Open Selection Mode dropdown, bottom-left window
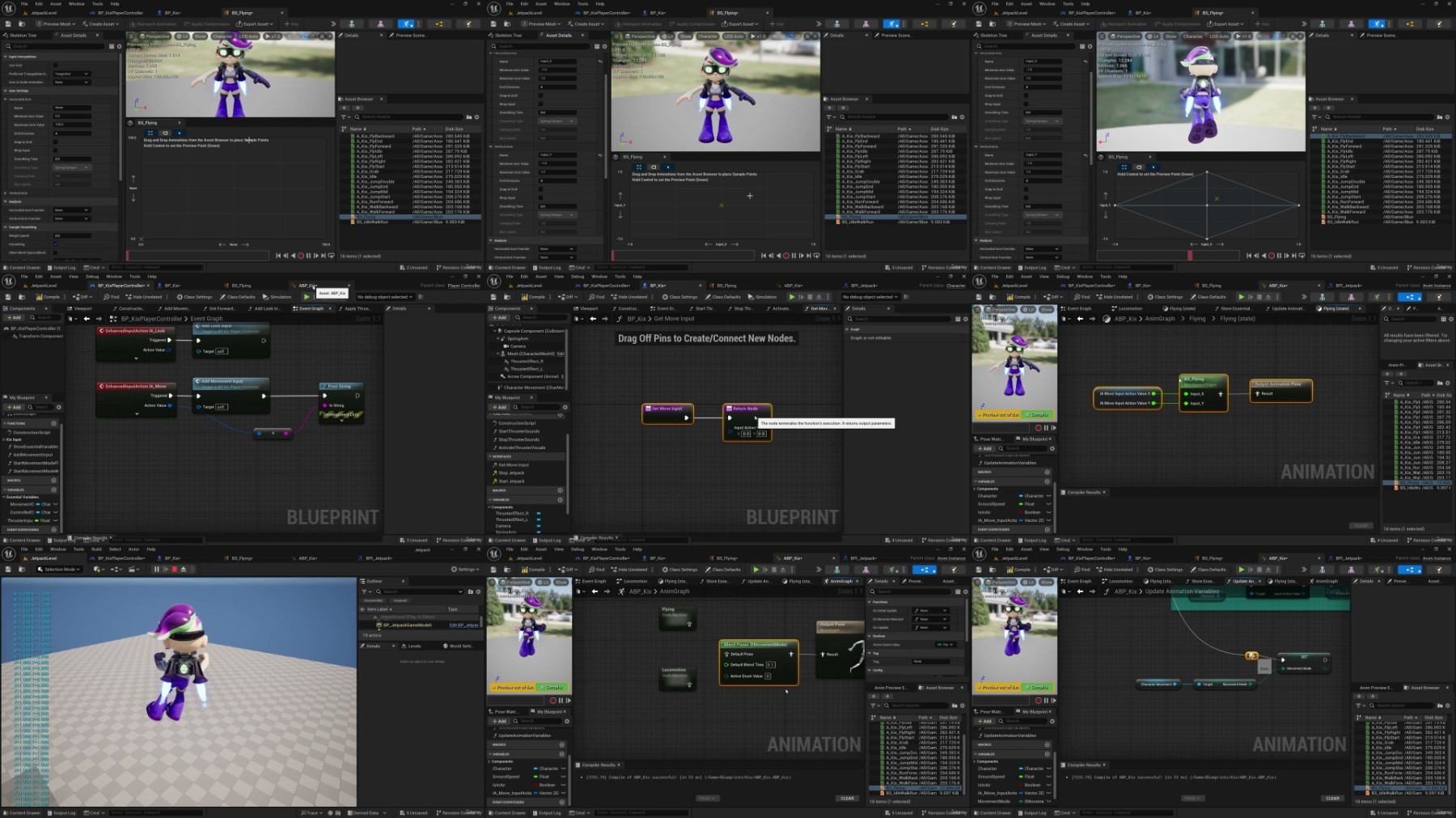The height and width of the screenshot is (818, 1456). tap(61, 570)
